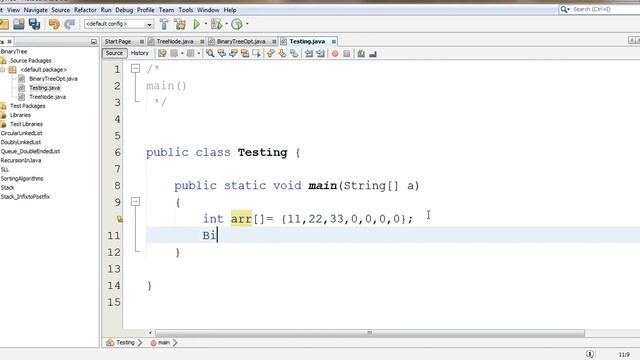
Task: Click the Redo toolbar icon
Action: click(69, 24)
